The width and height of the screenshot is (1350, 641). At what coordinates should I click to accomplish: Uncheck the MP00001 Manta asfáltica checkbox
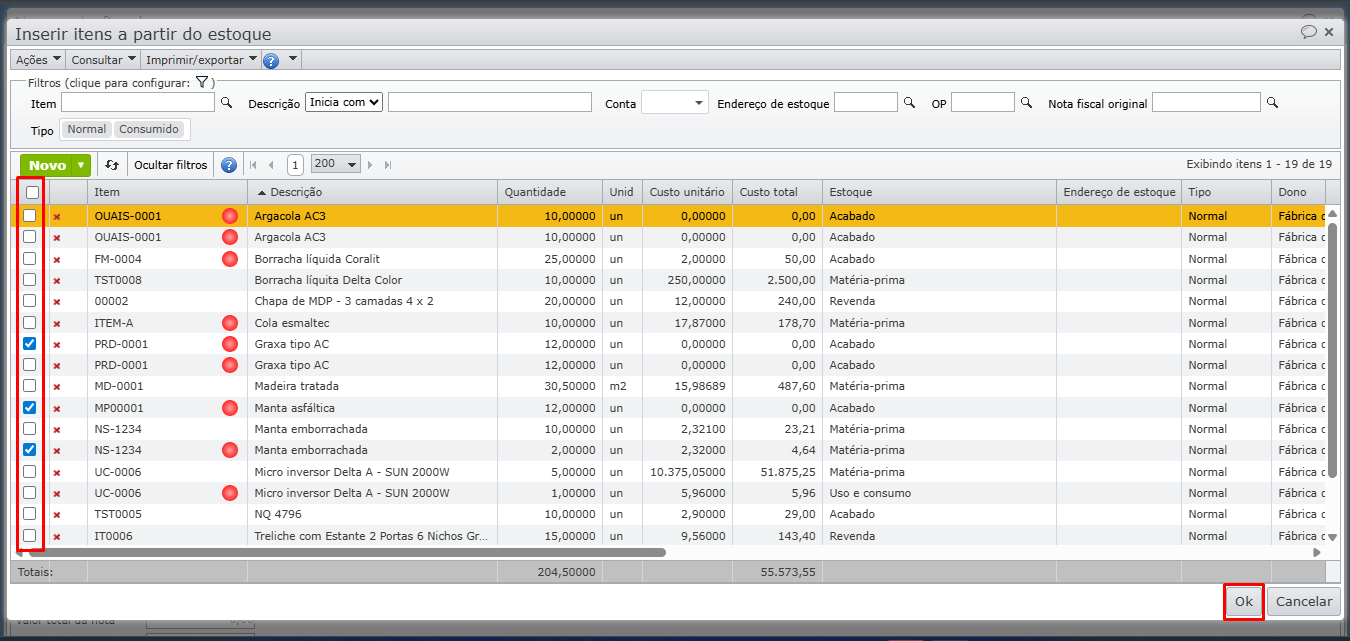click(30, 407)
